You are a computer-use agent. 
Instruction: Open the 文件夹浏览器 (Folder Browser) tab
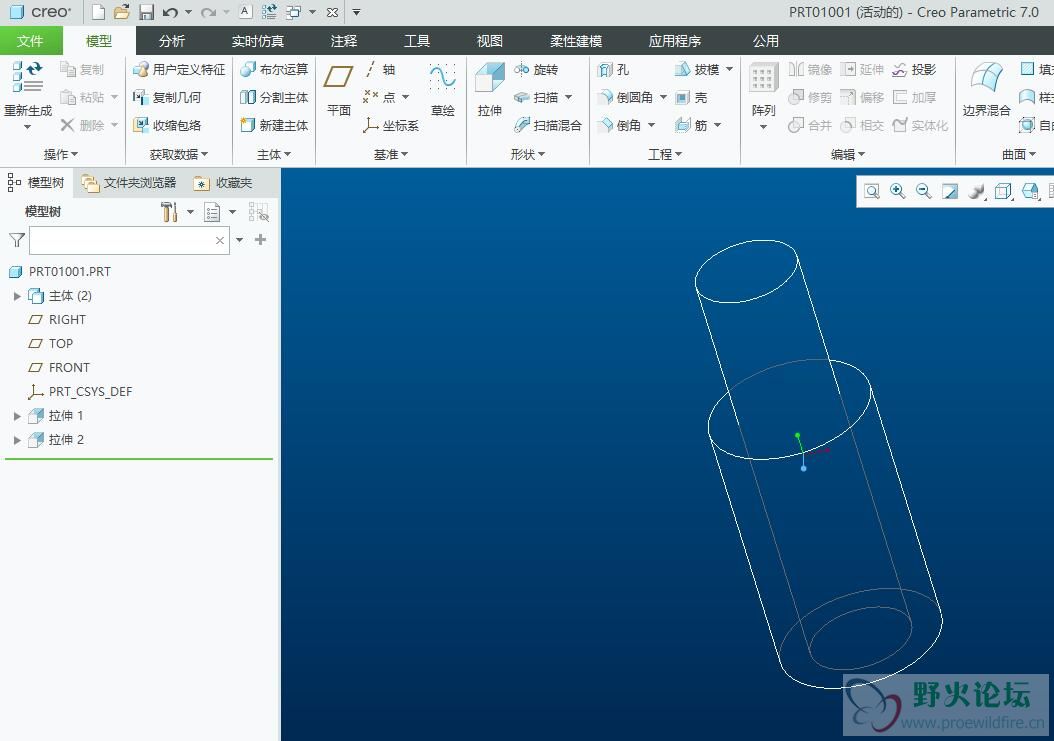tap(130, 183)
